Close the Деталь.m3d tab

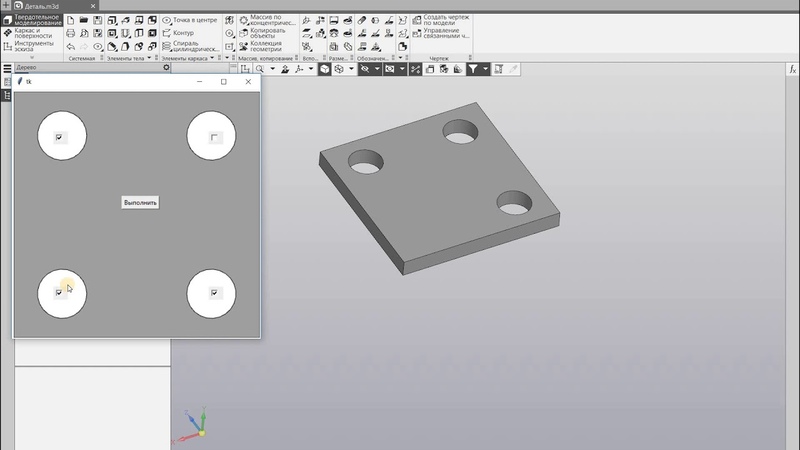point(93,6)
